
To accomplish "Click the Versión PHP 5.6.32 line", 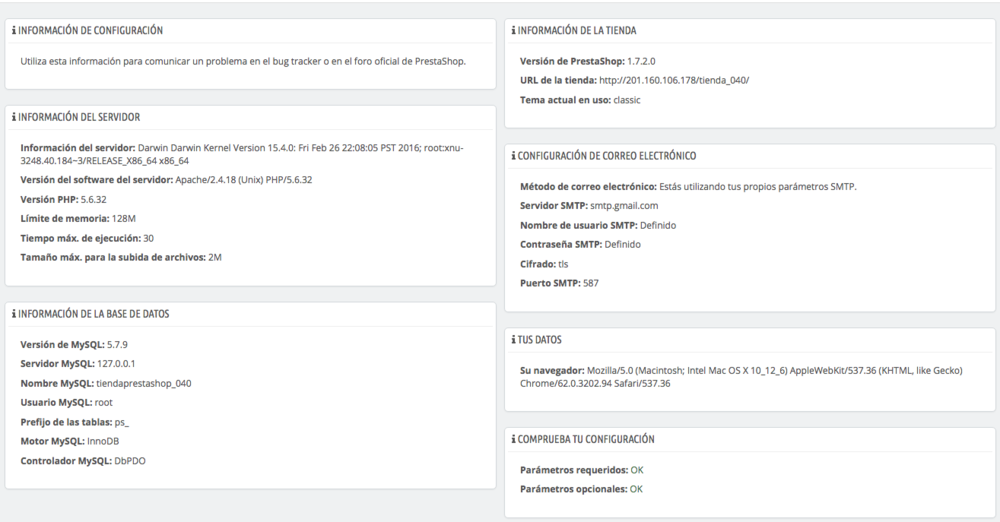I will click(x=63, y=199).
